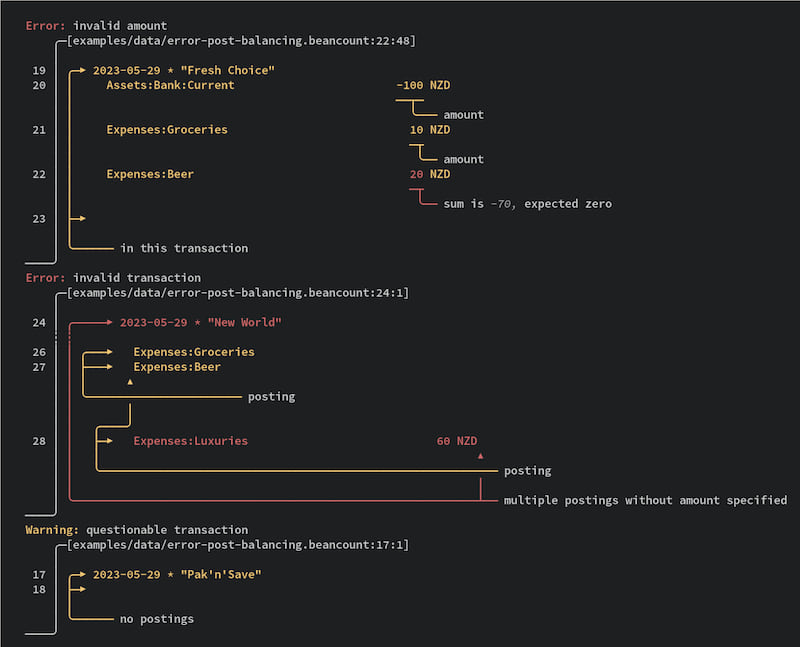800x647 pixels.
Task: Click 'Expenses:Beer' on line 27
Action: [x=177, y=367]
